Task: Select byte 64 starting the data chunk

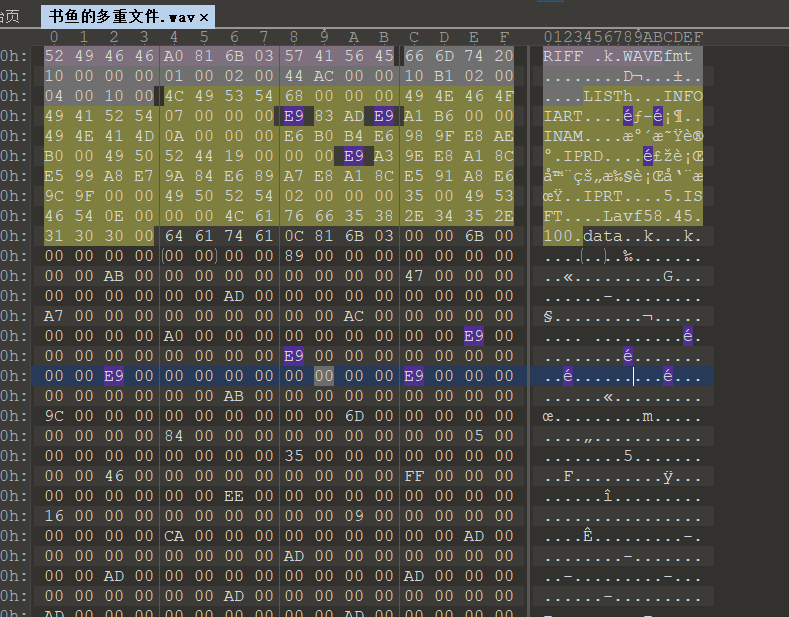Action: point(174,236)
